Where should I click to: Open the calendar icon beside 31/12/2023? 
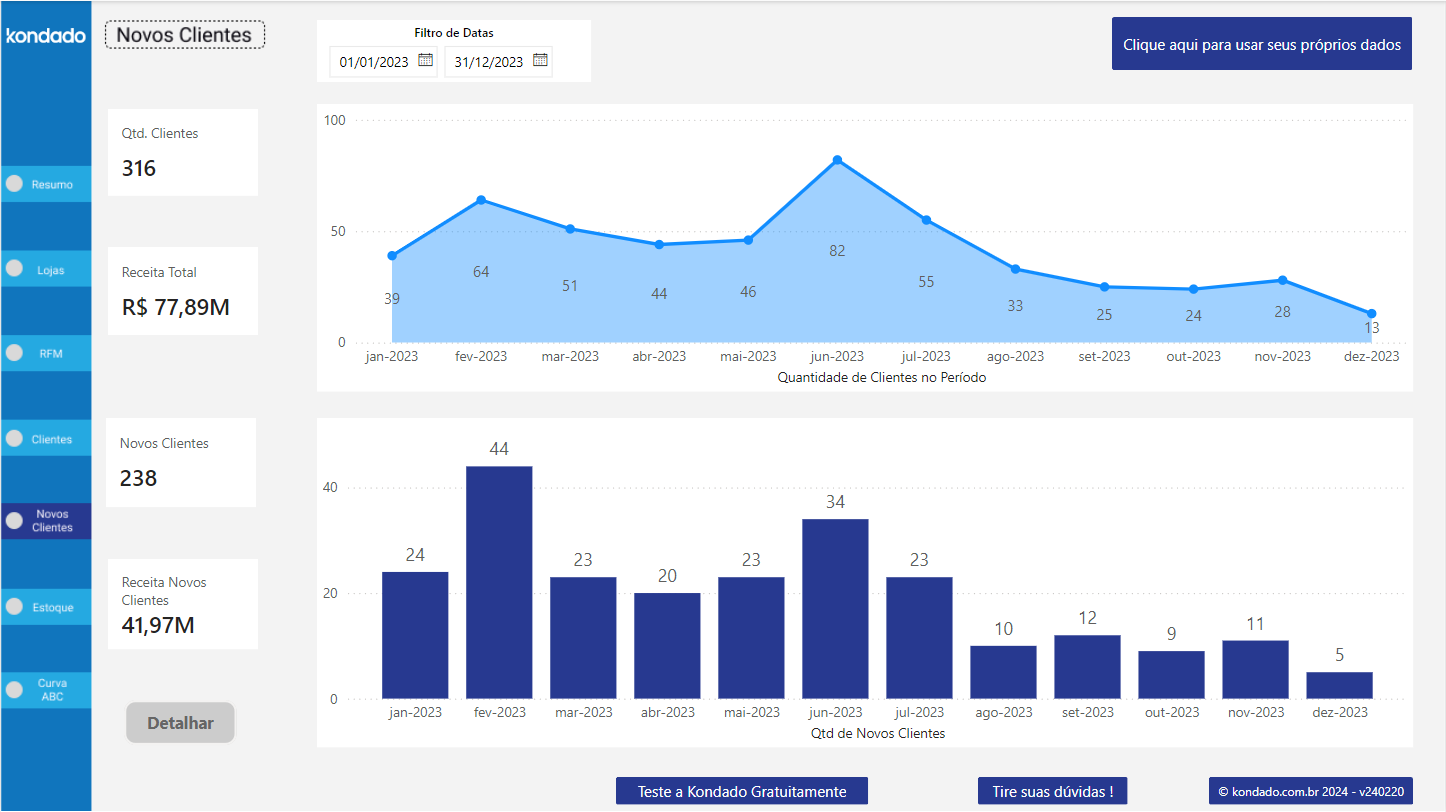[x=541, y=60]
